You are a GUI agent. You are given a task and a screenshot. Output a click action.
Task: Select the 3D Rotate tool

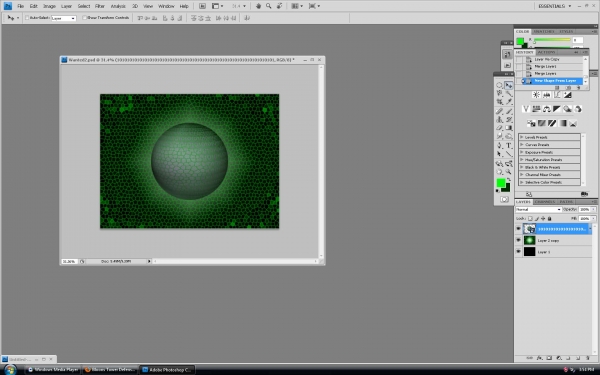499,163
